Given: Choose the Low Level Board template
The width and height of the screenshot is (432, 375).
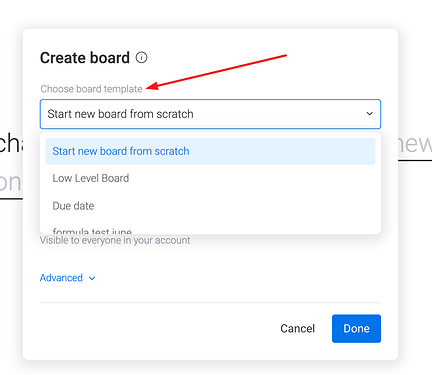Looking at the screenshot, I should (x=210, y=178).
